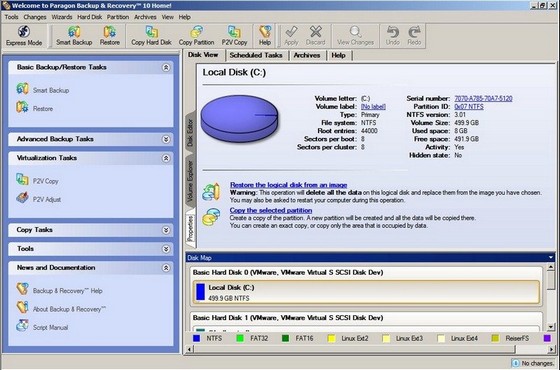Expand the Advanced Backup Tasks panel
The image size is (560, 370).
point(166,139)
